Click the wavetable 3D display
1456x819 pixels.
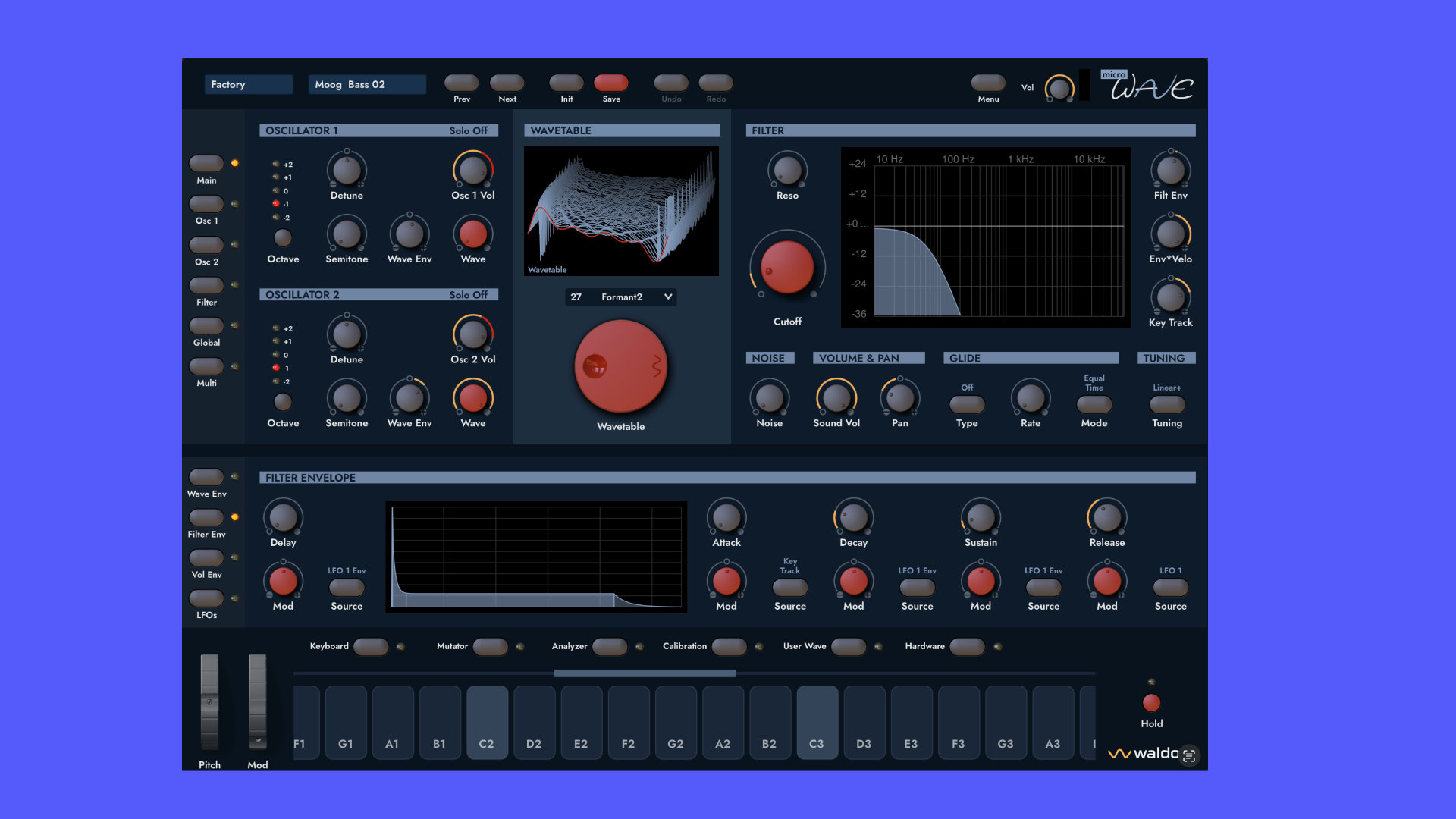pyautogui.click(x=621, y=212)
